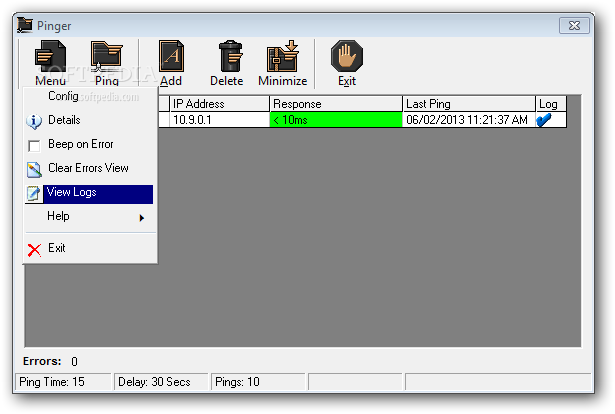The height and width of the screenshot is (414, 615).
Task: Click the Pinger title bar icon
Action: coord(25,25)
